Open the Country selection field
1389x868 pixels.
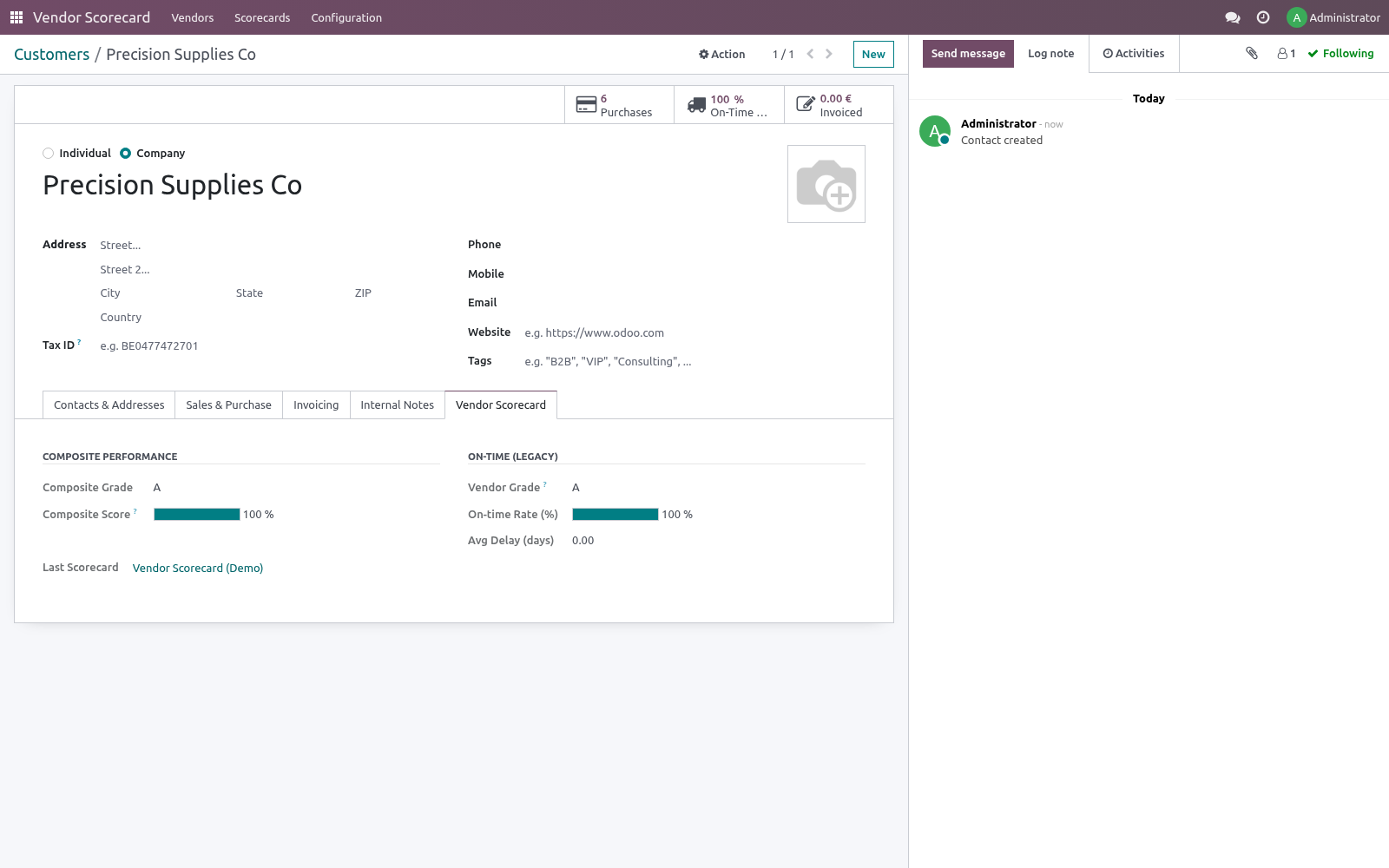coord(270,318)
